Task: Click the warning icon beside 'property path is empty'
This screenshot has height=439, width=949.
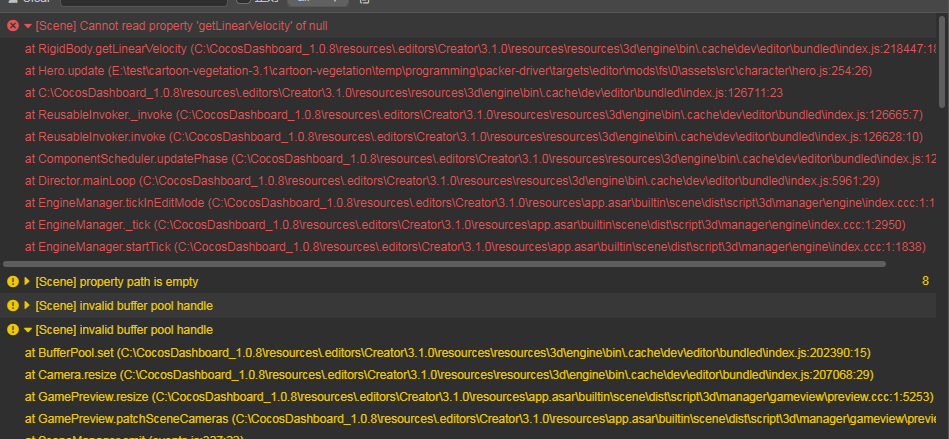Action: point(13,282)
